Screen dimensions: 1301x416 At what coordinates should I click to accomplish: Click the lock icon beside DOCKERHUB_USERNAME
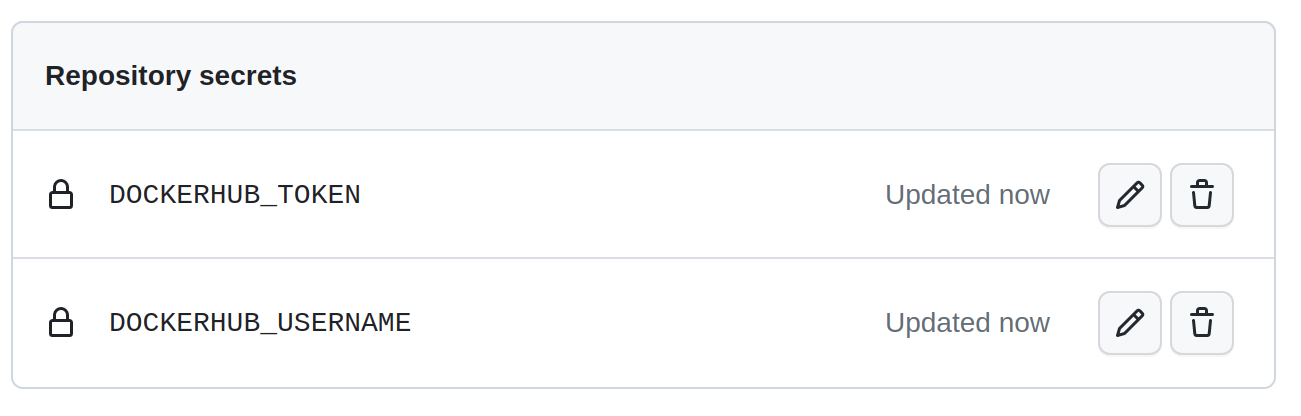tap(61, 323)
